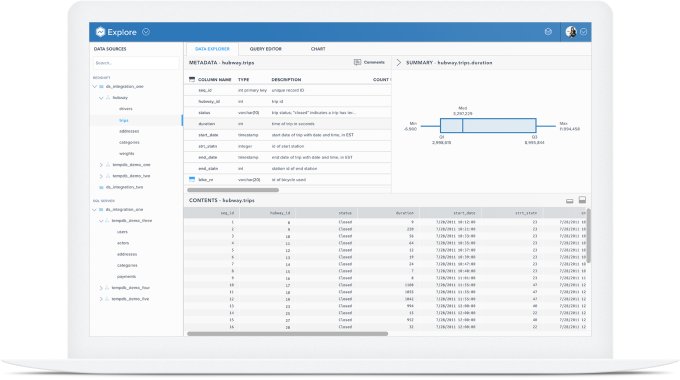Select the actors table
The image size is (680, 380).
(x=123, y=243)
